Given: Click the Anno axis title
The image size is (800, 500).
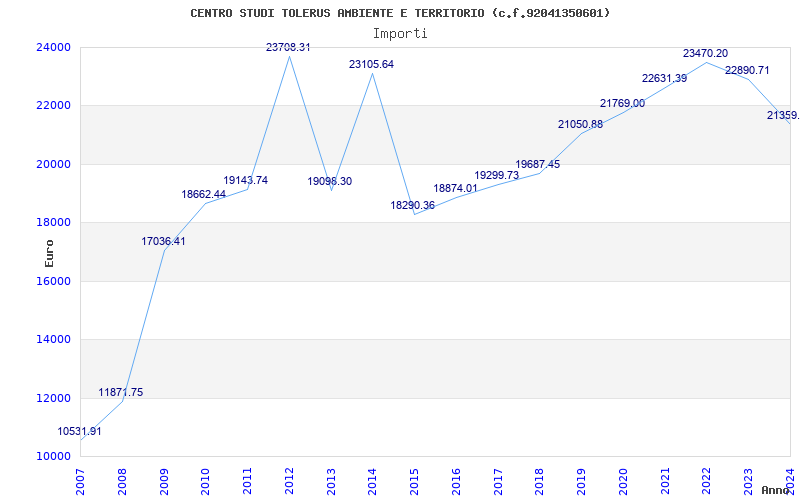Looking at the screenshot, I should pyautogui.click(x=776, y=490).
